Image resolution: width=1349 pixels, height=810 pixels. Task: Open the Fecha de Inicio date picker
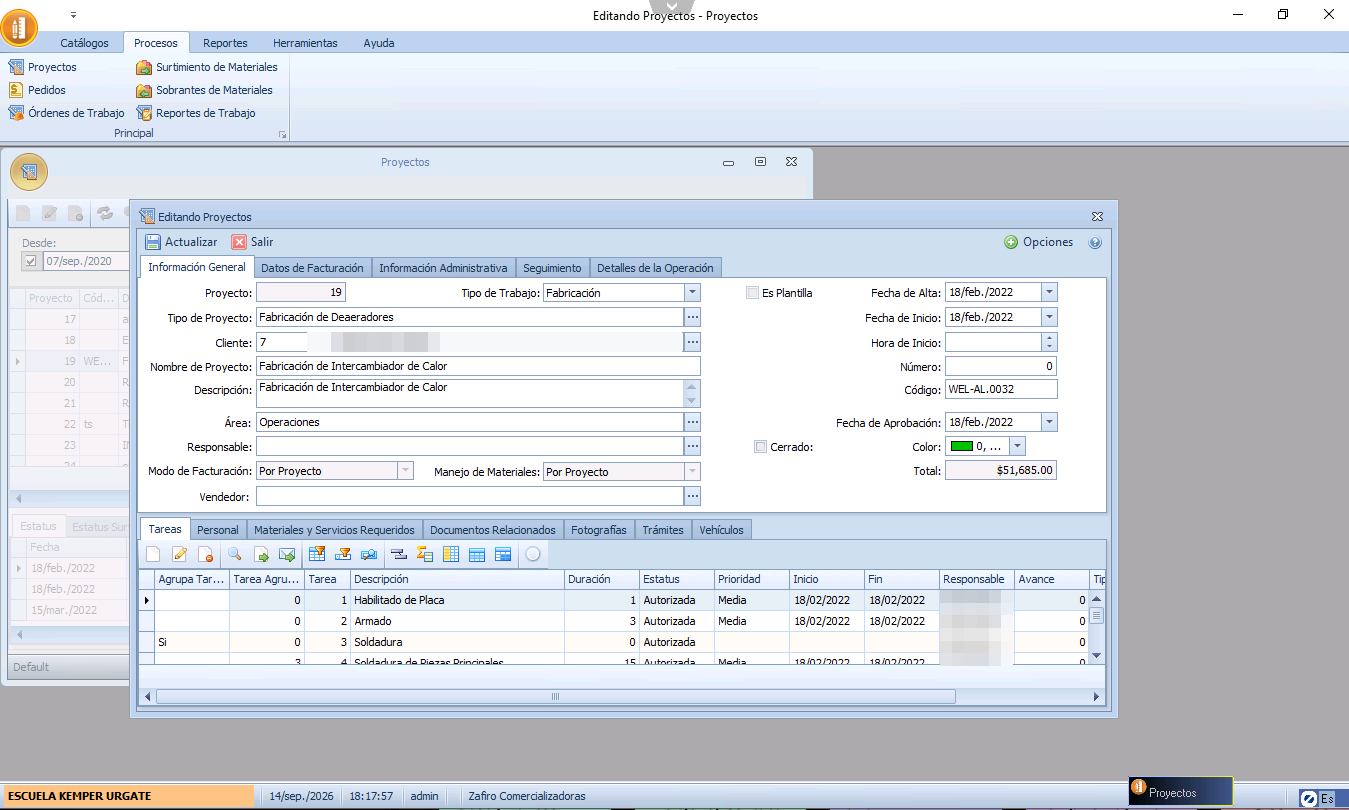point(1049,317)
